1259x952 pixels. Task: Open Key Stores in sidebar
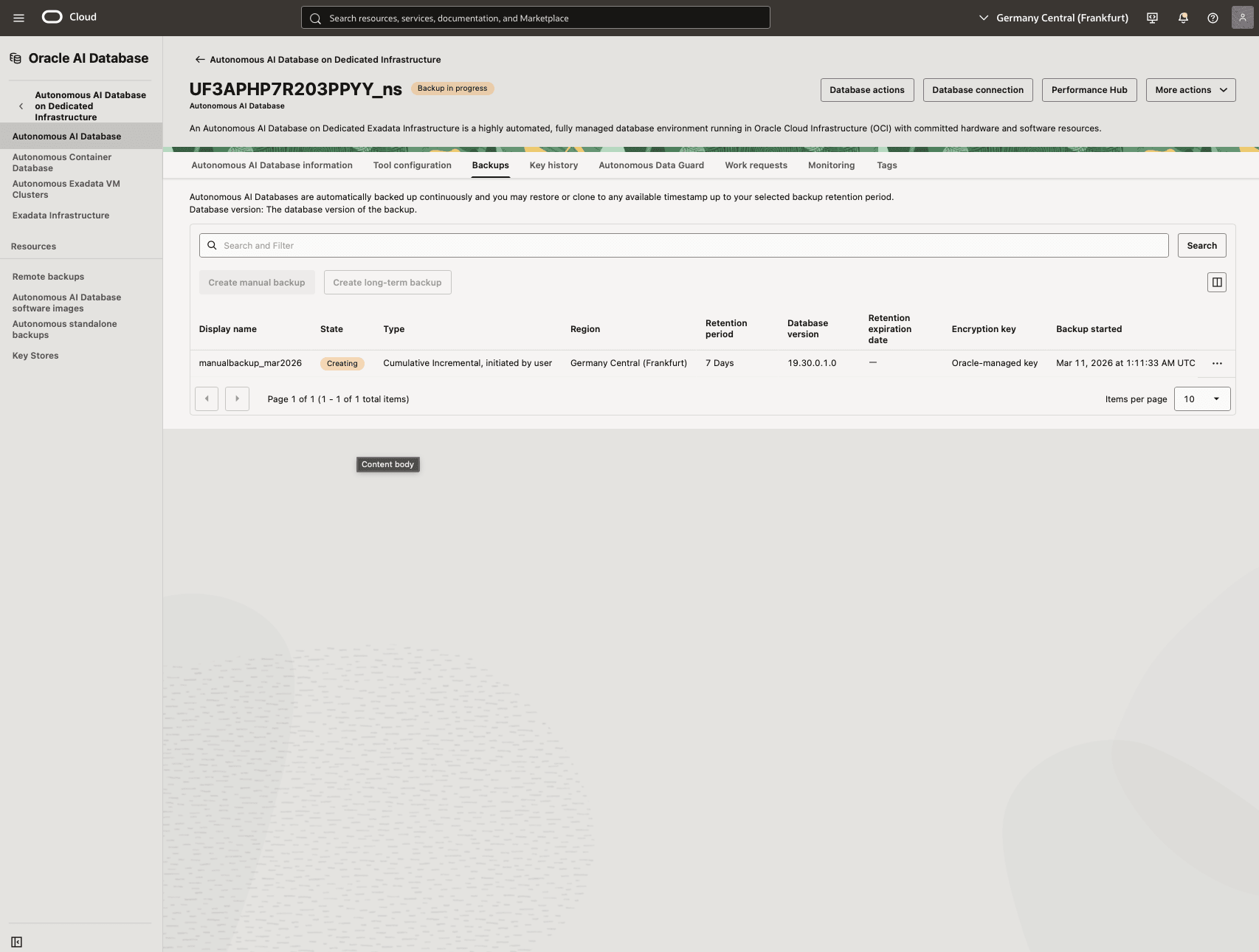35,356
